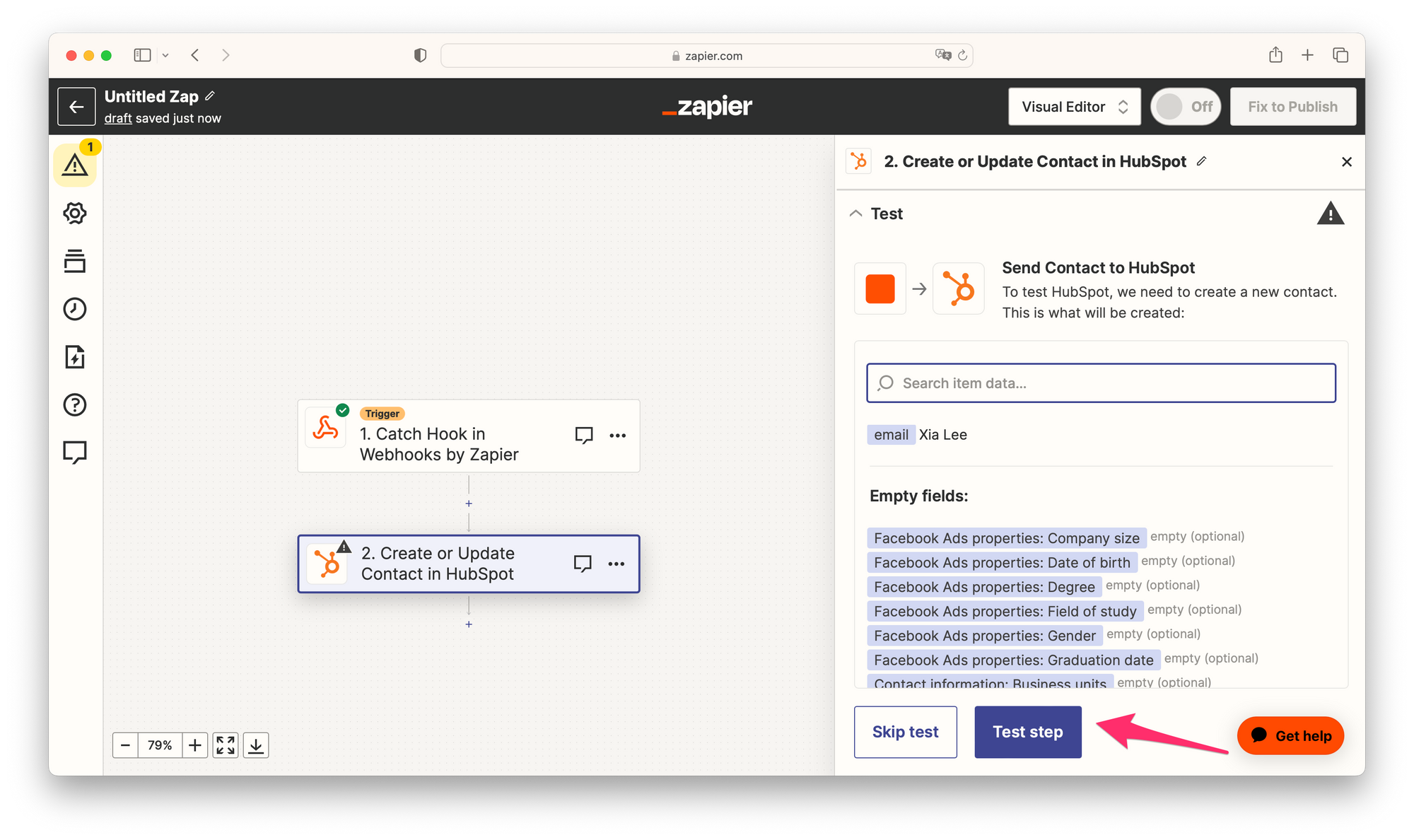Collapse the Test section chevron
This screenshot has width=1414, height=840.
(855, 214)
